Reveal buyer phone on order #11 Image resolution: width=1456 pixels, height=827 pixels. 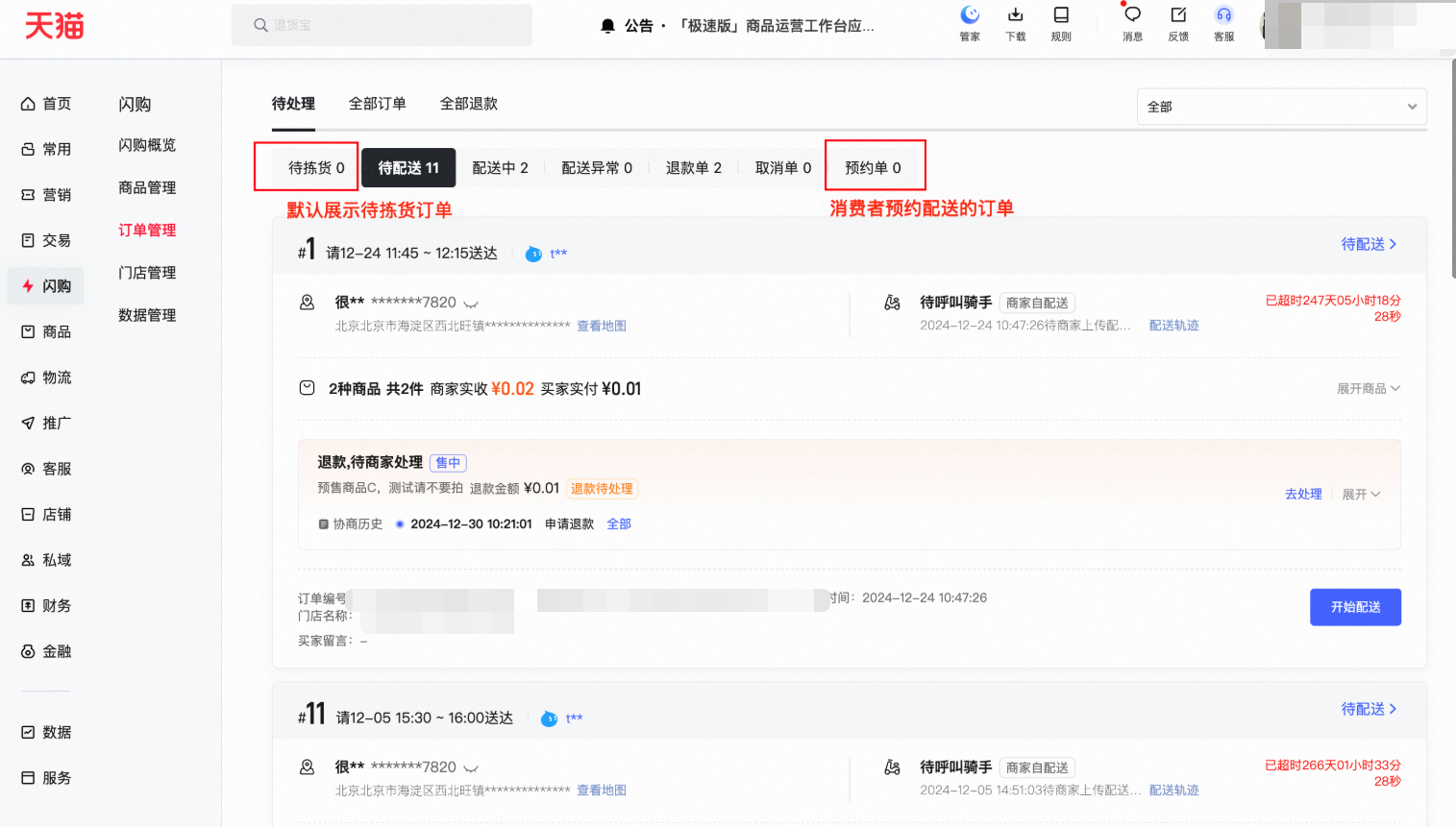[471, 768]
